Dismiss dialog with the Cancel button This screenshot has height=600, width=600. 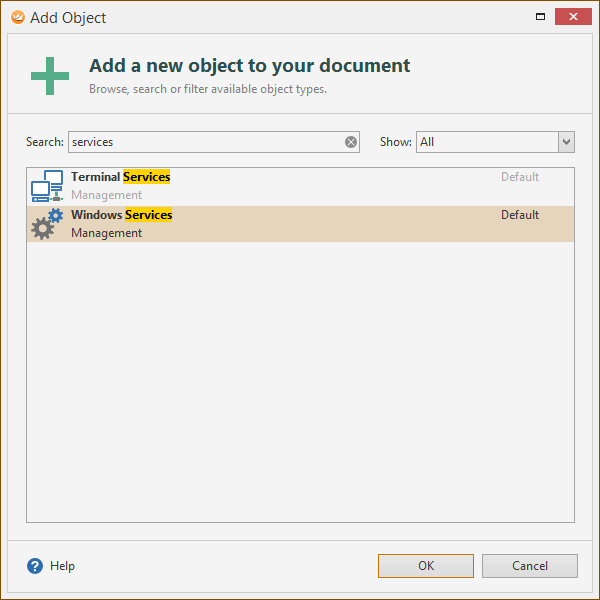[530, 566]
